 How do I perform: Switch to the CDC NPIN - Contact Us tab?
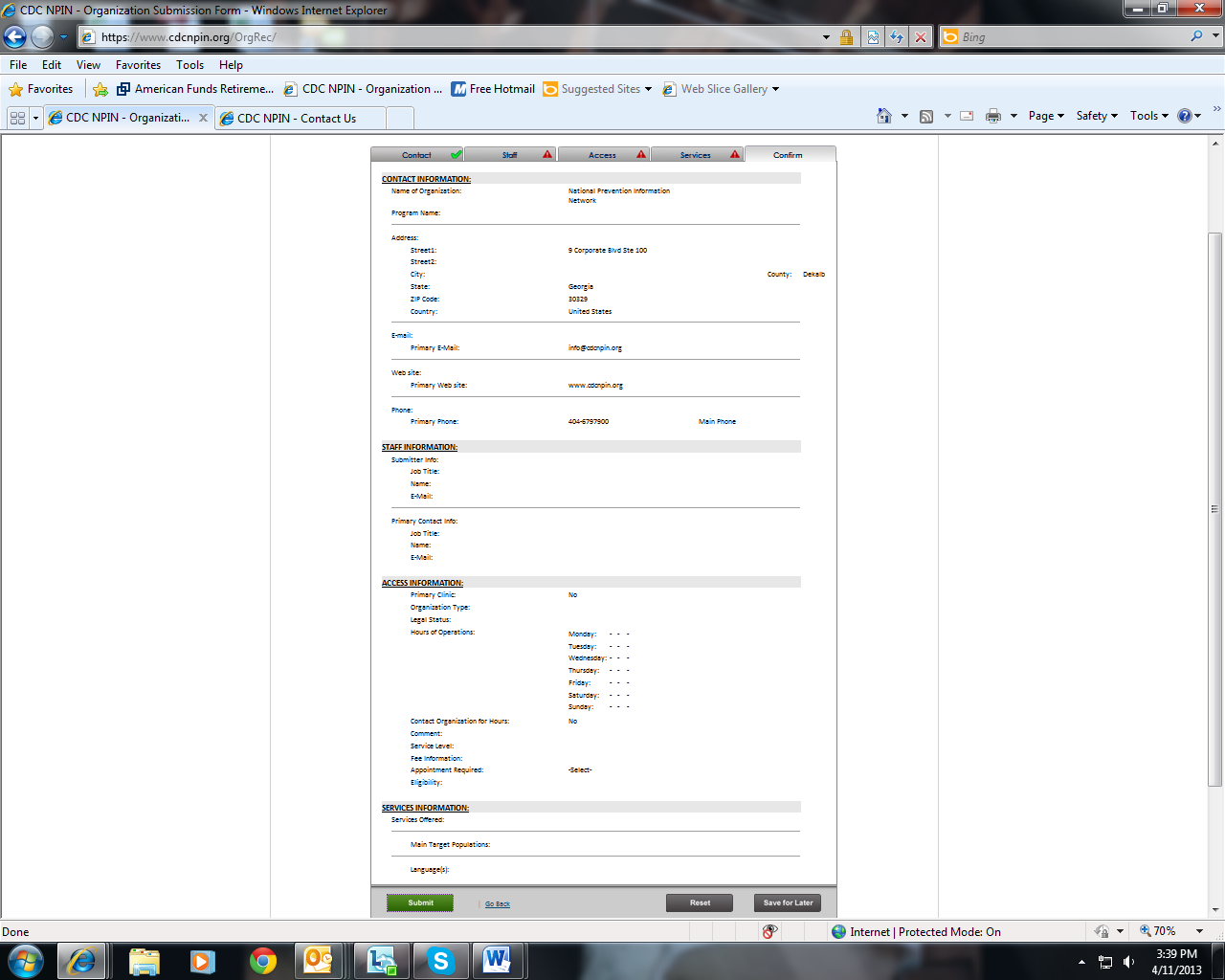tap(301, 119)
